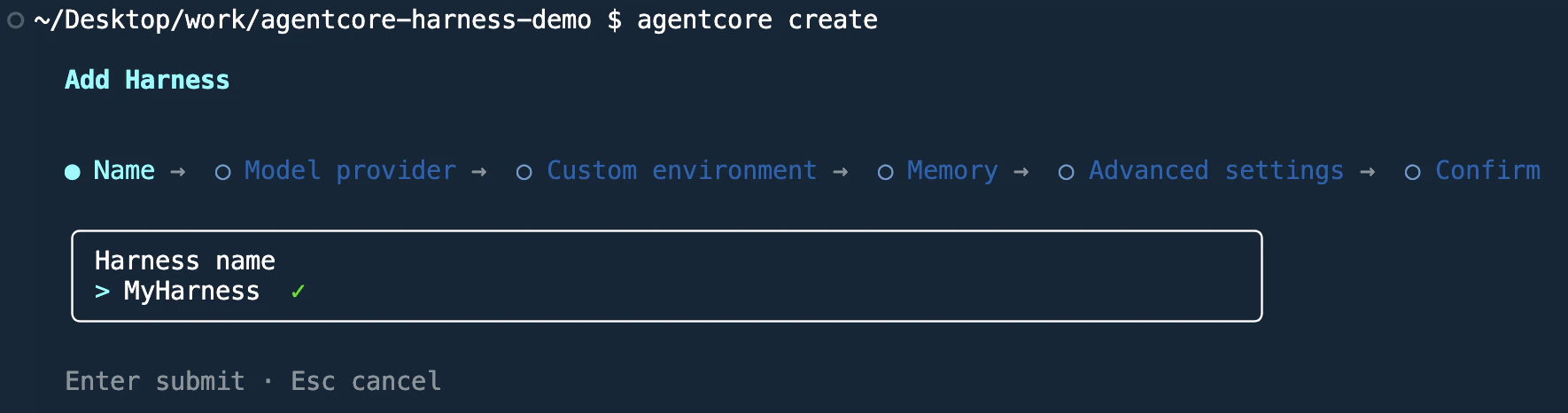Screen dimensions: 1568x413
Task: Click the arrow after Custom environment
Action: 841,172
